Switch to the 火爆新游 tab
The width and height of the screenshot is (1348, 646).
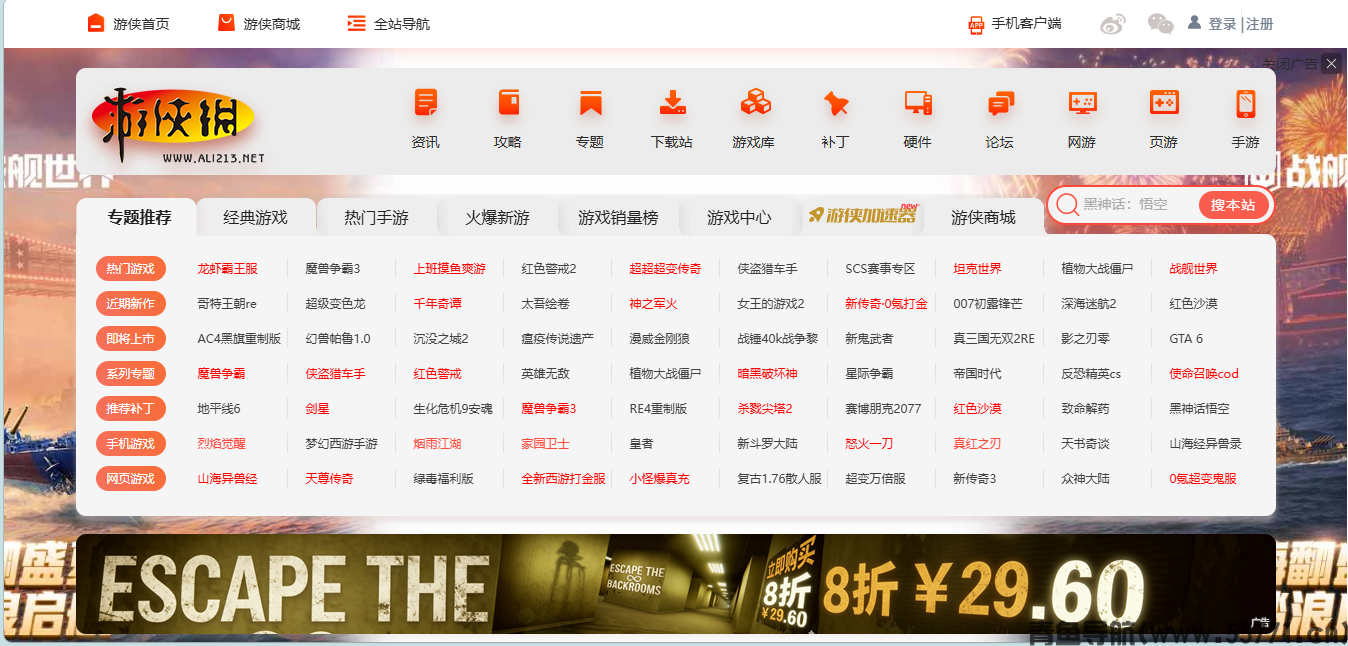point(497,217)
